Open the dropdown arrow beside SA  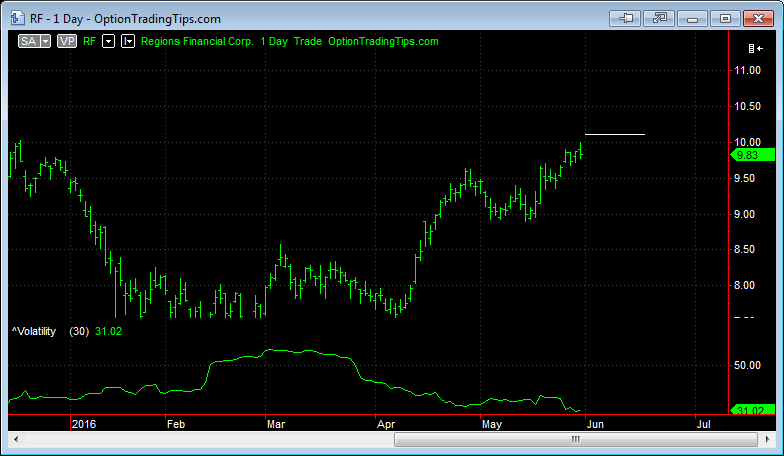coord(46,41)
